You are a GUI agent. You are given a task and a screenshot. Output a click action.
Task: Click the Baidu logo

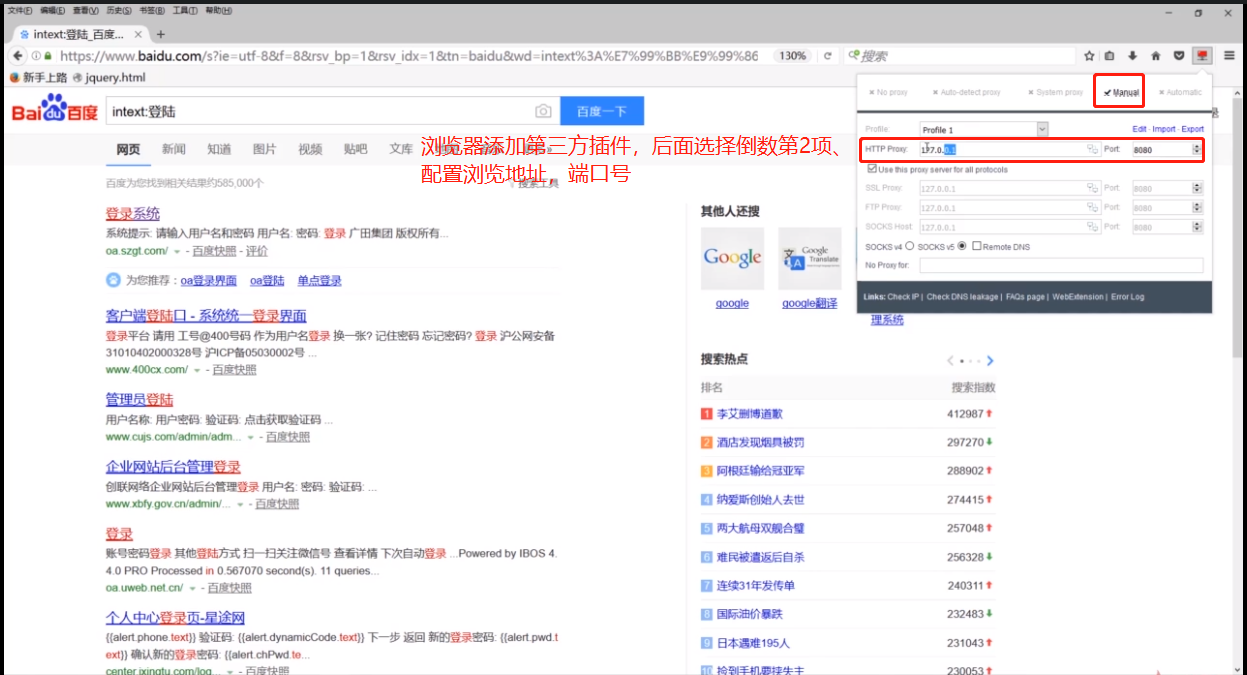pos(55,110)
